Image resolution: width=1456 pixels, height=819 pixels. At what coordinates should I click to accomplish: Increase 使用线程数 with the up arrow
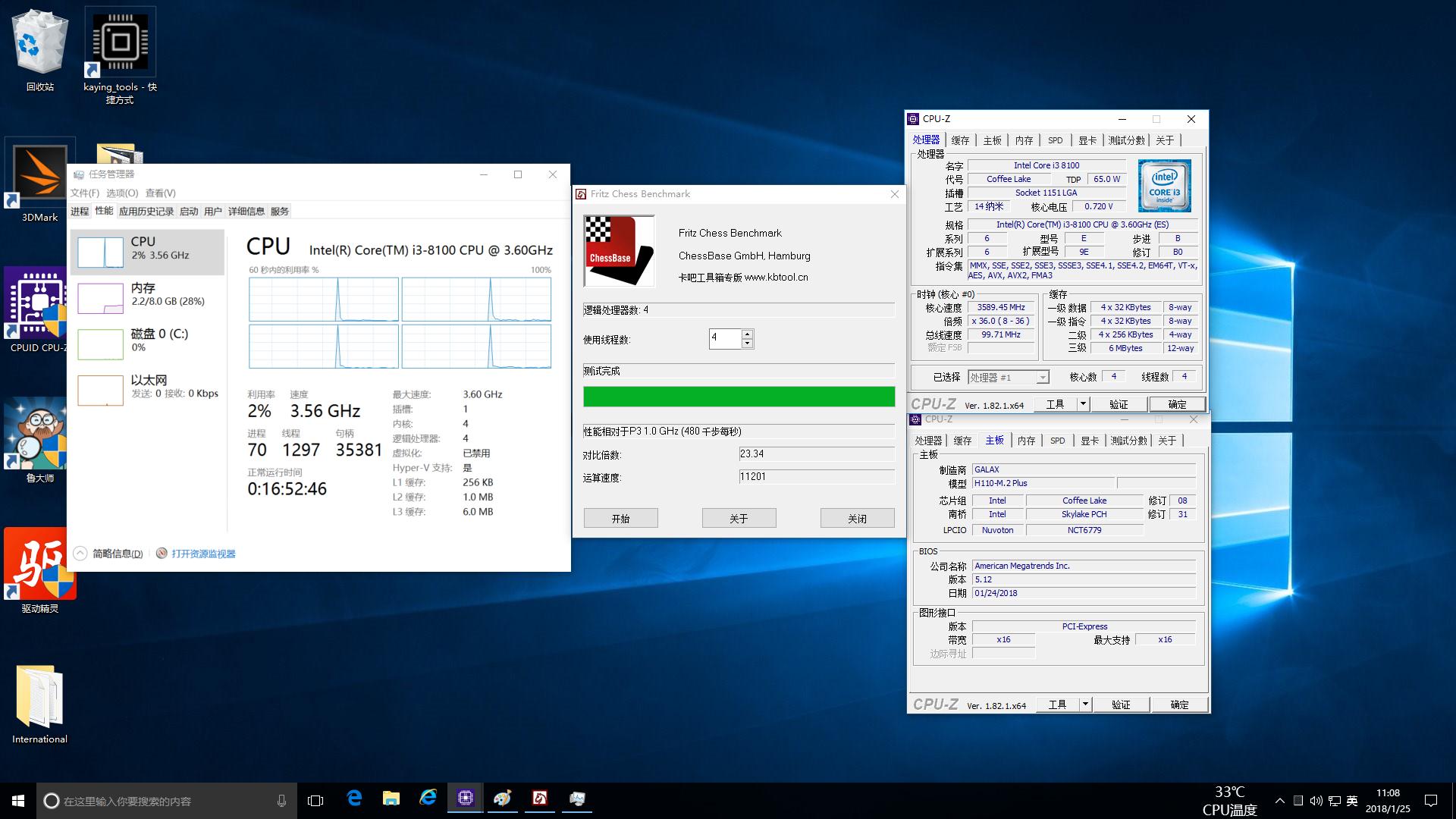point(747,334)
